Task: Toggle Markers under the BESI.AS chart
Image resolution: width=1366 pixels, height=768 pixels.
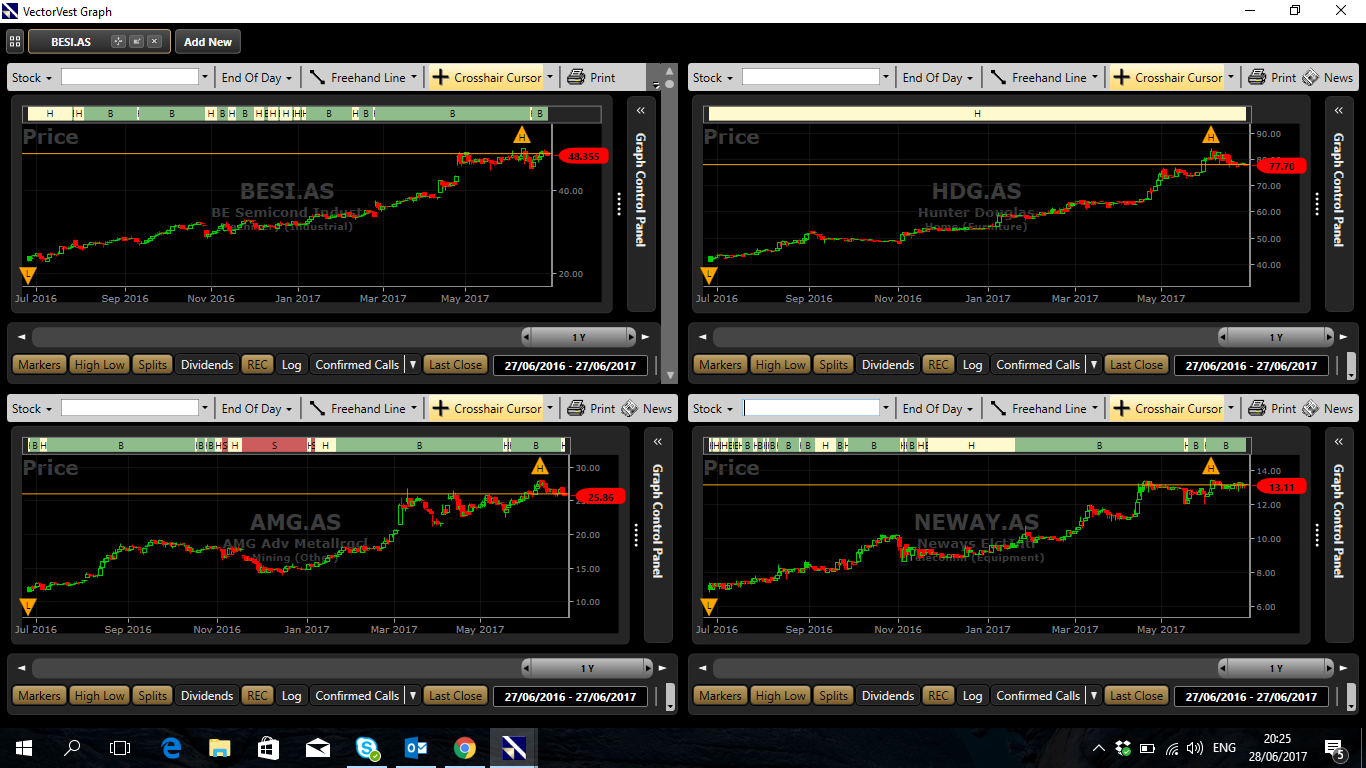Action: pos(39,365)
